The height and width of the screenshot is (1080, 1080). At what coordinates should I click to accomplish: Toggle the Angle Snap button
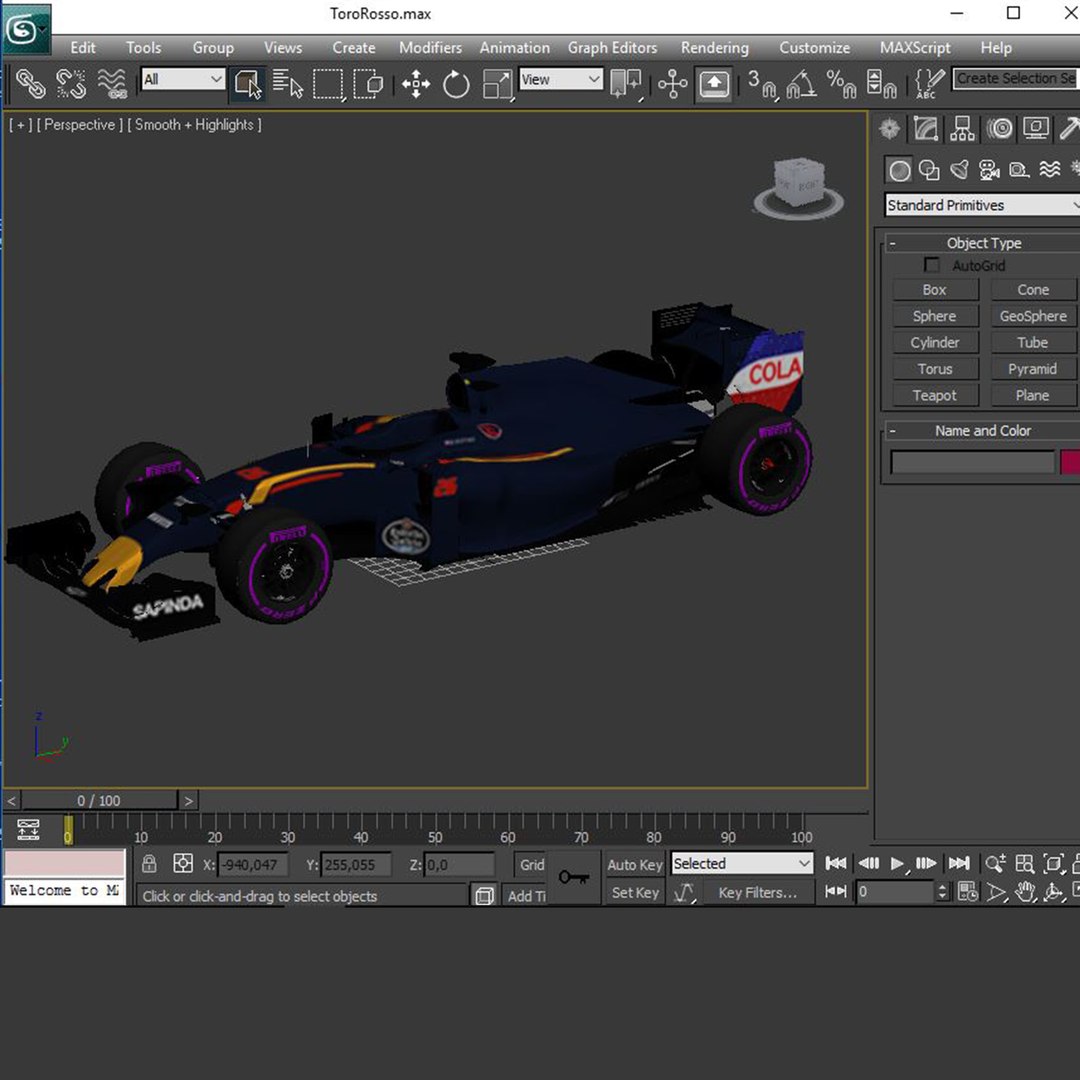point(802,83)
